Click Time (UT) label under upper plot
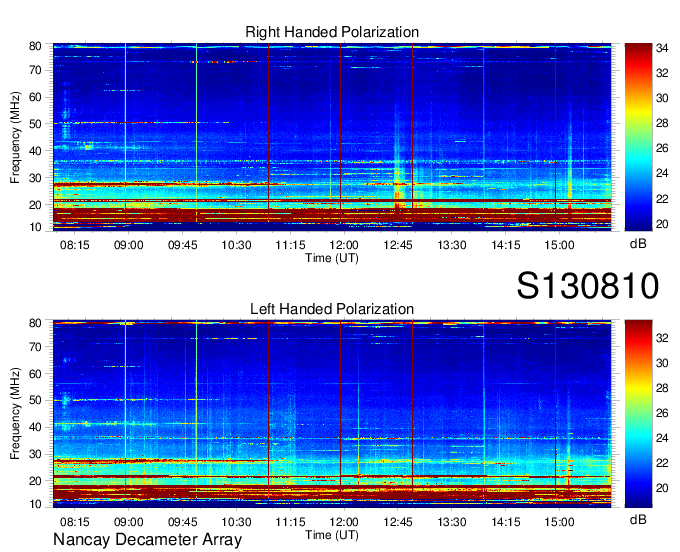 coord(332,258)
